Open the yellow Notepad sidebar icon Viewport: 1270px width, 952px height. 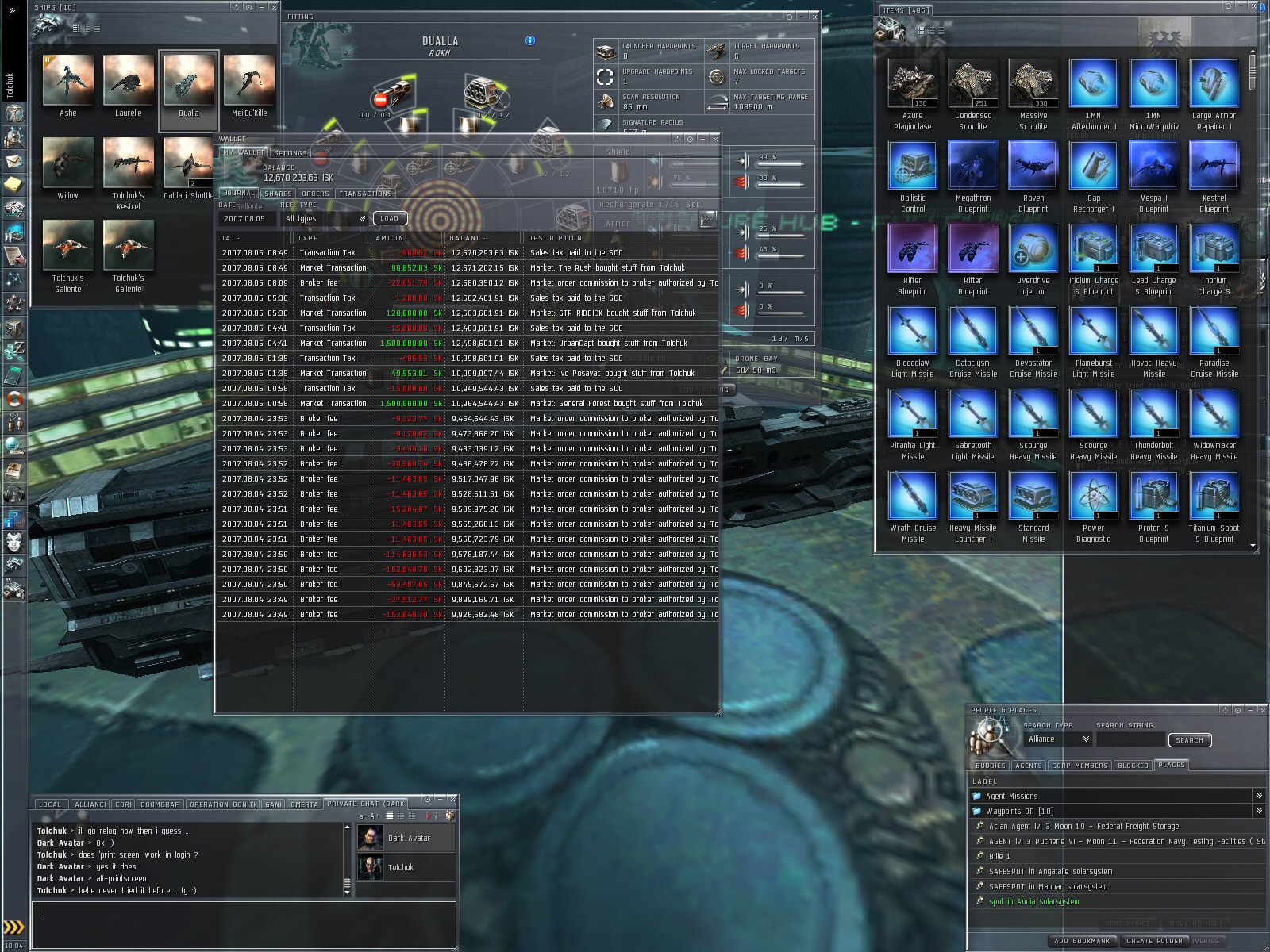pos(13,185)
